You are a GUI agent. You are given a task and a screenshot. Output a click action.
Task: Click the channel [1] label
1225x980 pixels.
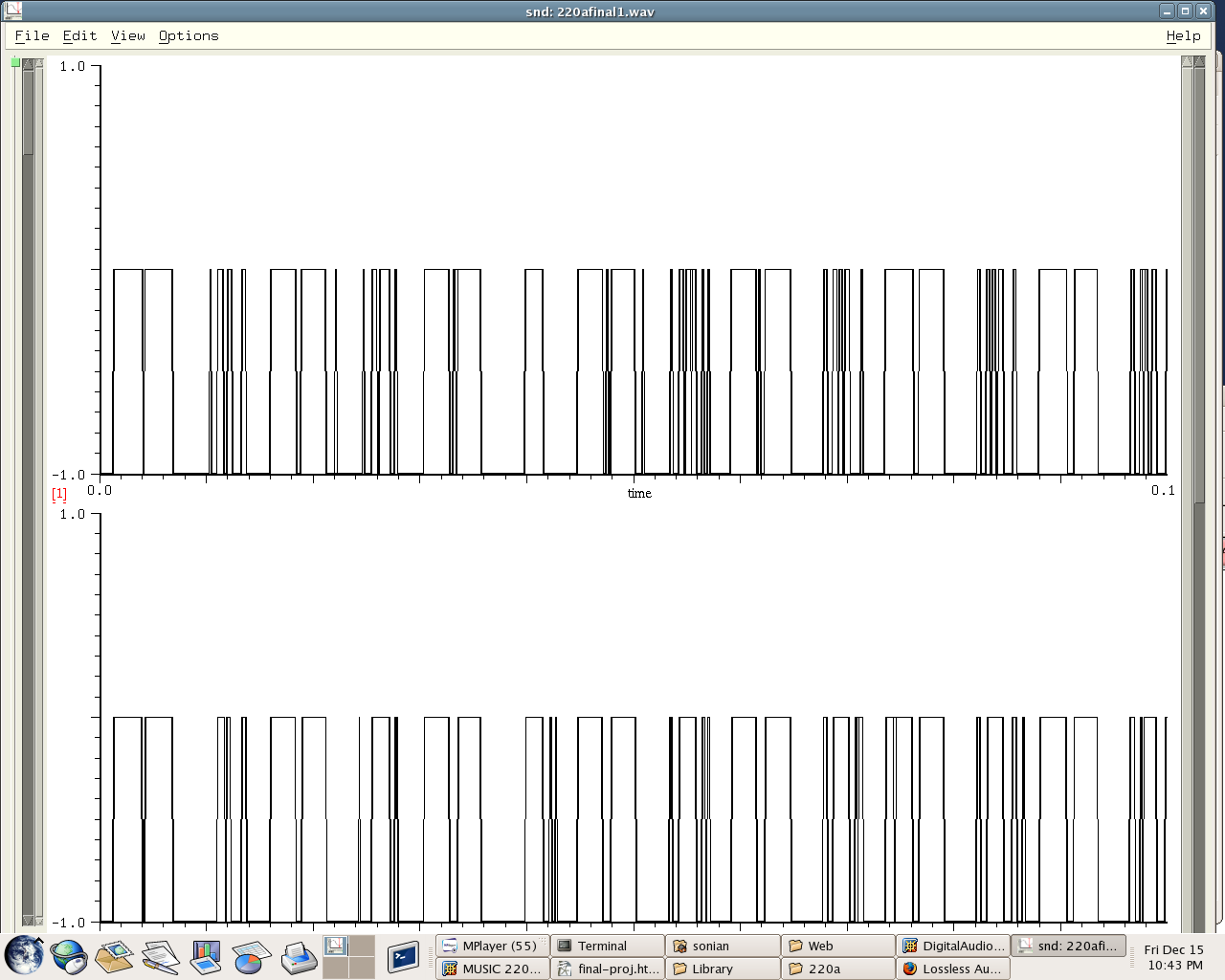59,494
